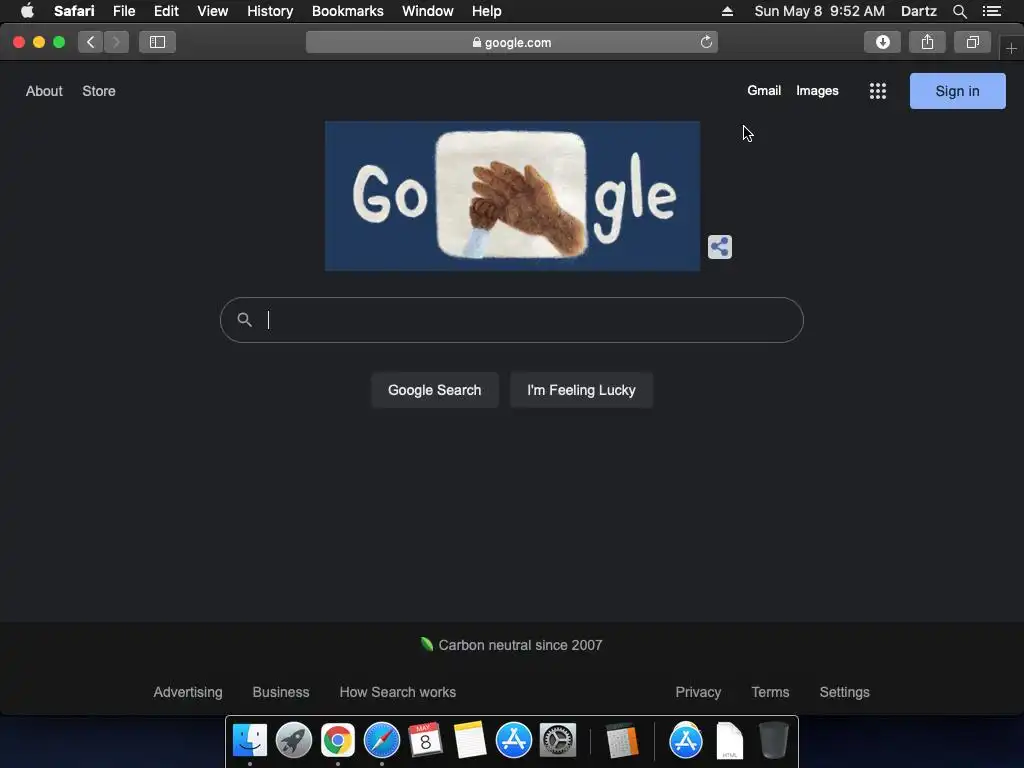Open the HTML file in the Dock

click(x=729, y=740)
